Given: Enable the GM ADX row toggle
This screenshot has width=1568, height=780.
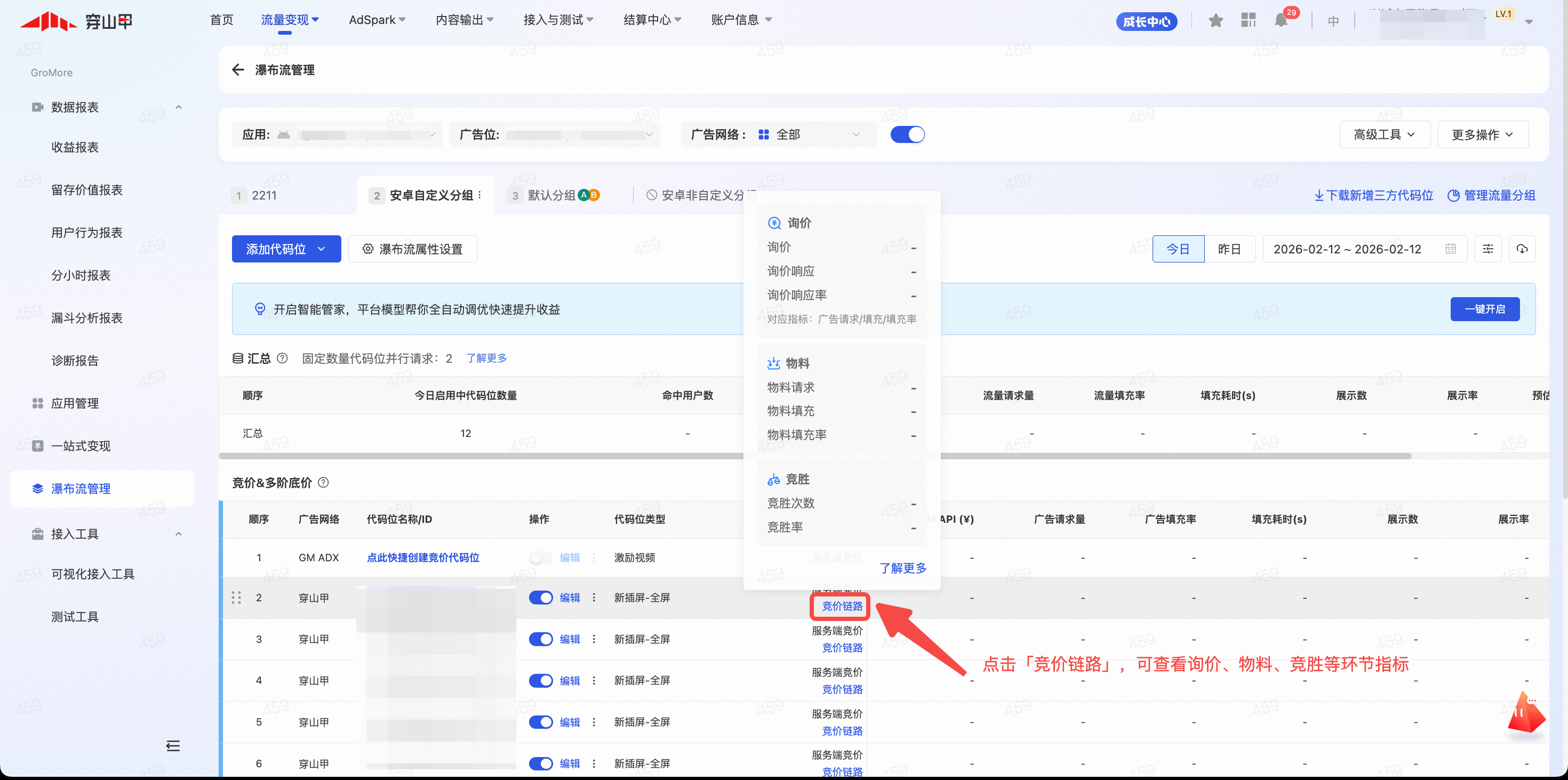Looking at the screenshot, I should [540, 558].
